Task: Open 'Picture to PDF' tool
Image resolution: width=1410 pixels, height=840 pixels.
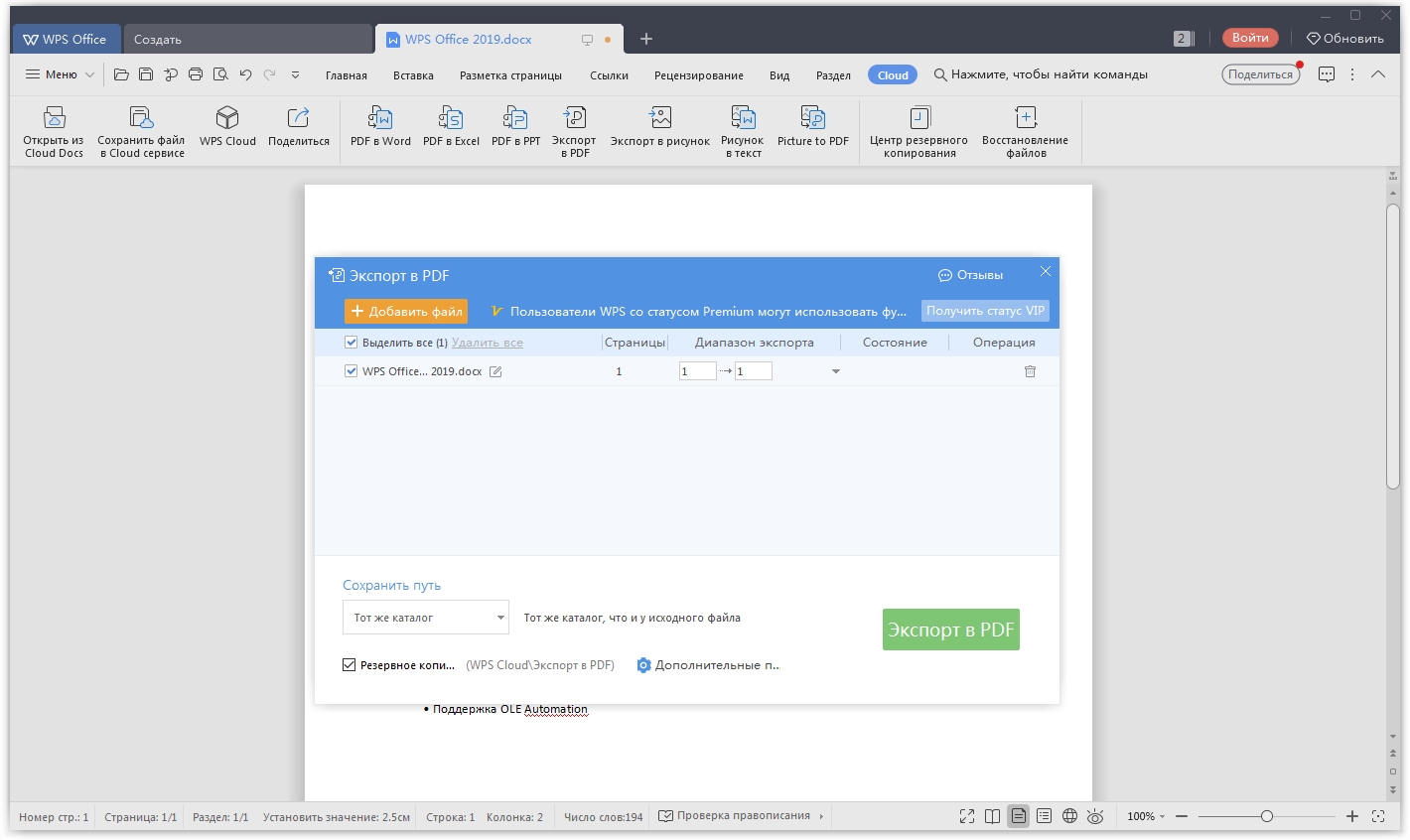Action: point(813,127)
